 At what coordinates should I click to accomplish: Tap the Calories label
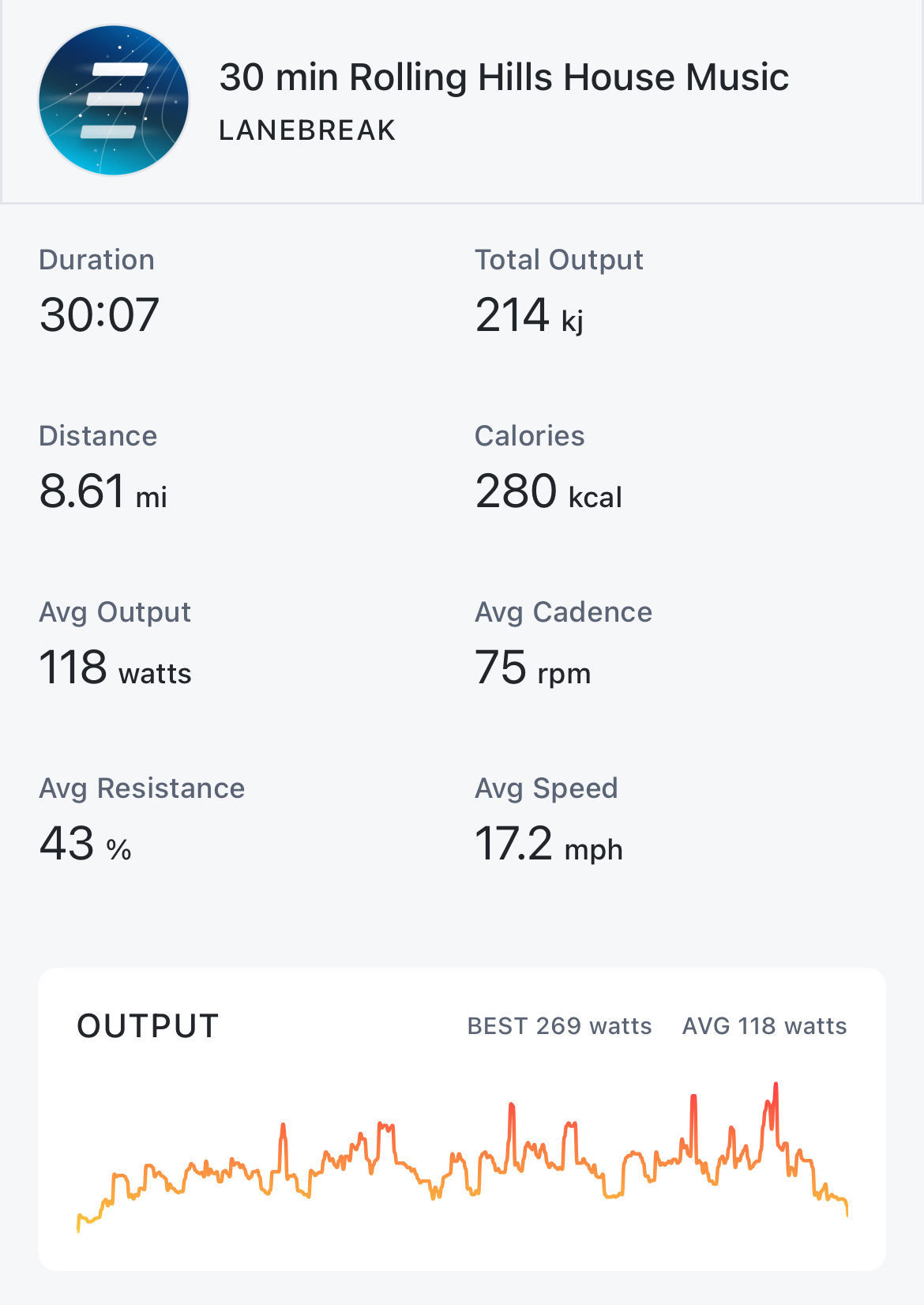click(x=529, y=436)
